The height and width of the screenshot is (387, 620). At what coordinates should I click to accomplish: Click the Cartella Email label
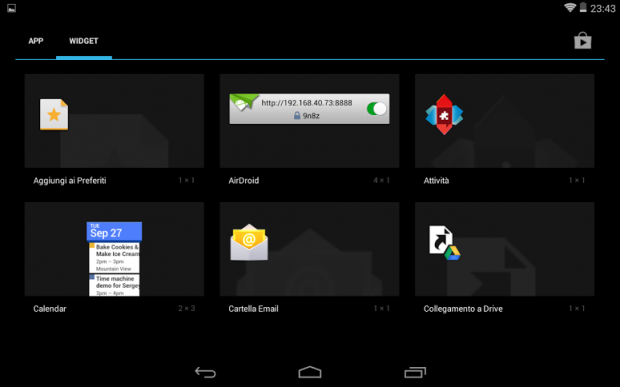tap(253, 309)
